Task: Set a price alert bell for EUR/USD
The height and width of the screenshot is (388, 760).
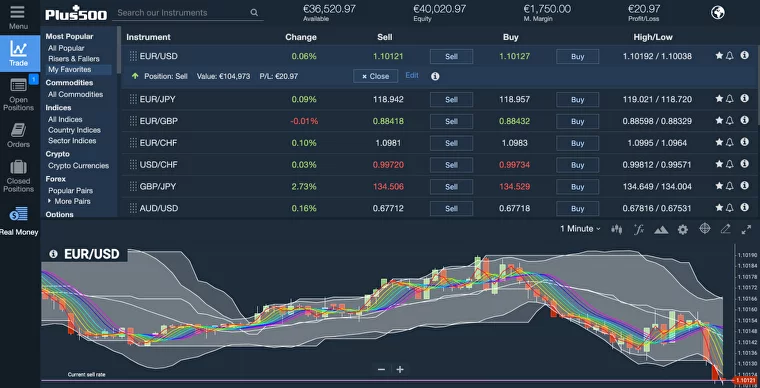Action: [730, 56]
